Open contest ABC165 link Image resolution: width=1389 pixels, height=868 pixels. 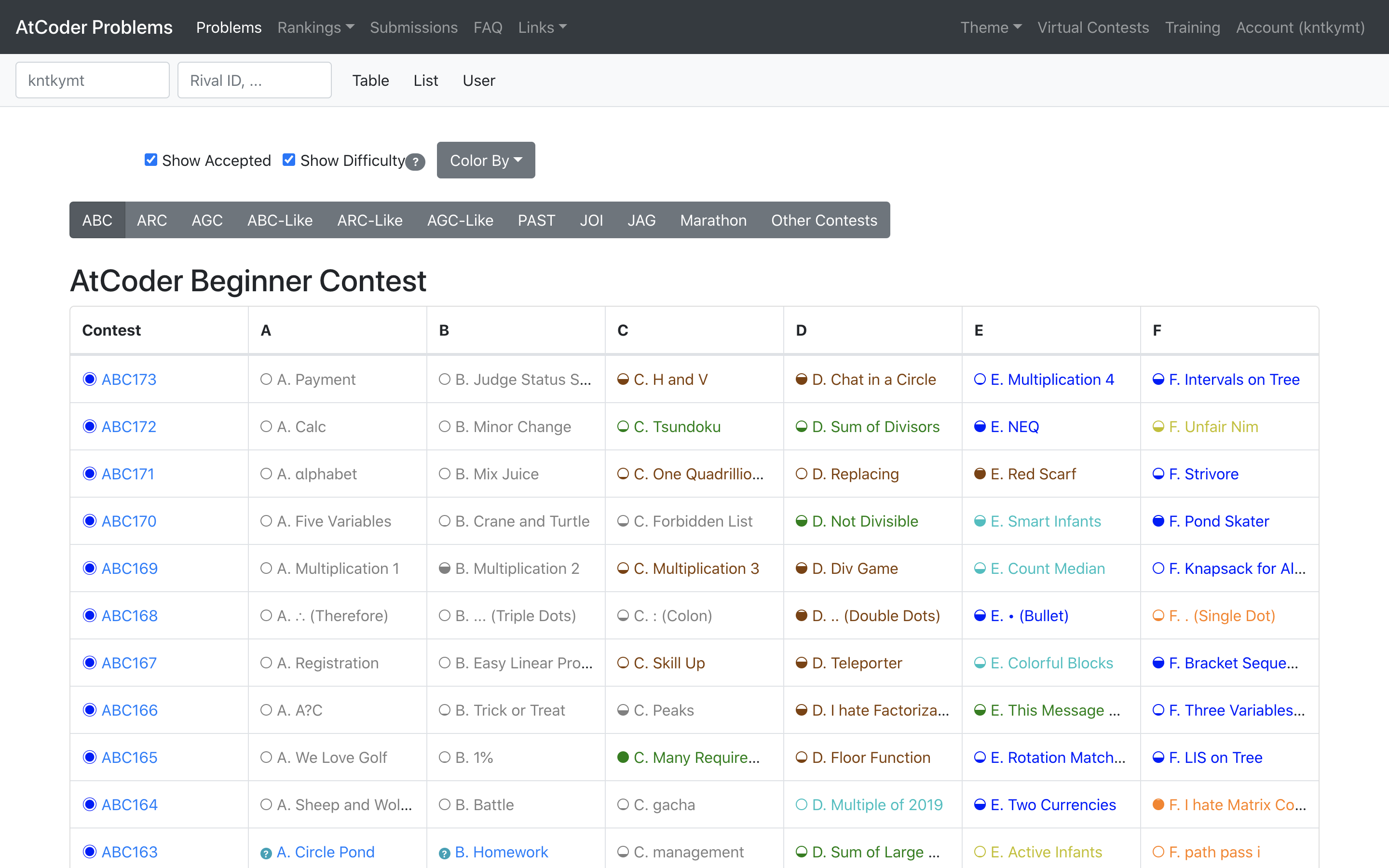click(129, 757)
